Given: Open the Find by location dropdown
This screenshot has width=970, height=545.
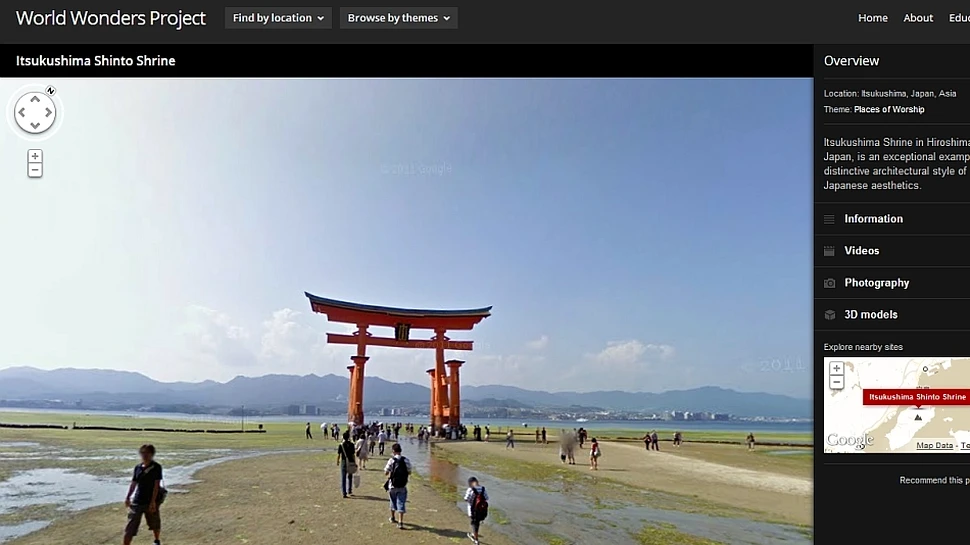Looking at the screenshot, I should (278, 18).
